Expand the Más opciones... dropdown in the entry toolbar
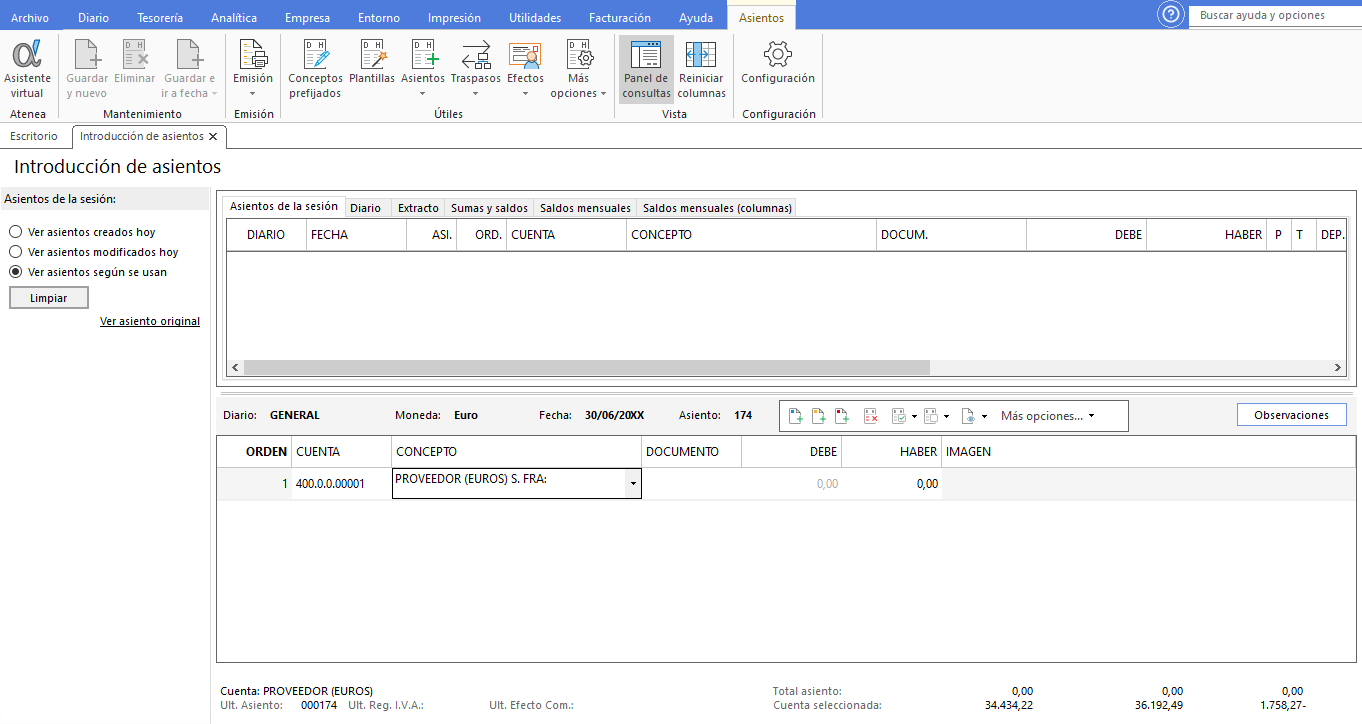 click(x=1047, y=416)
